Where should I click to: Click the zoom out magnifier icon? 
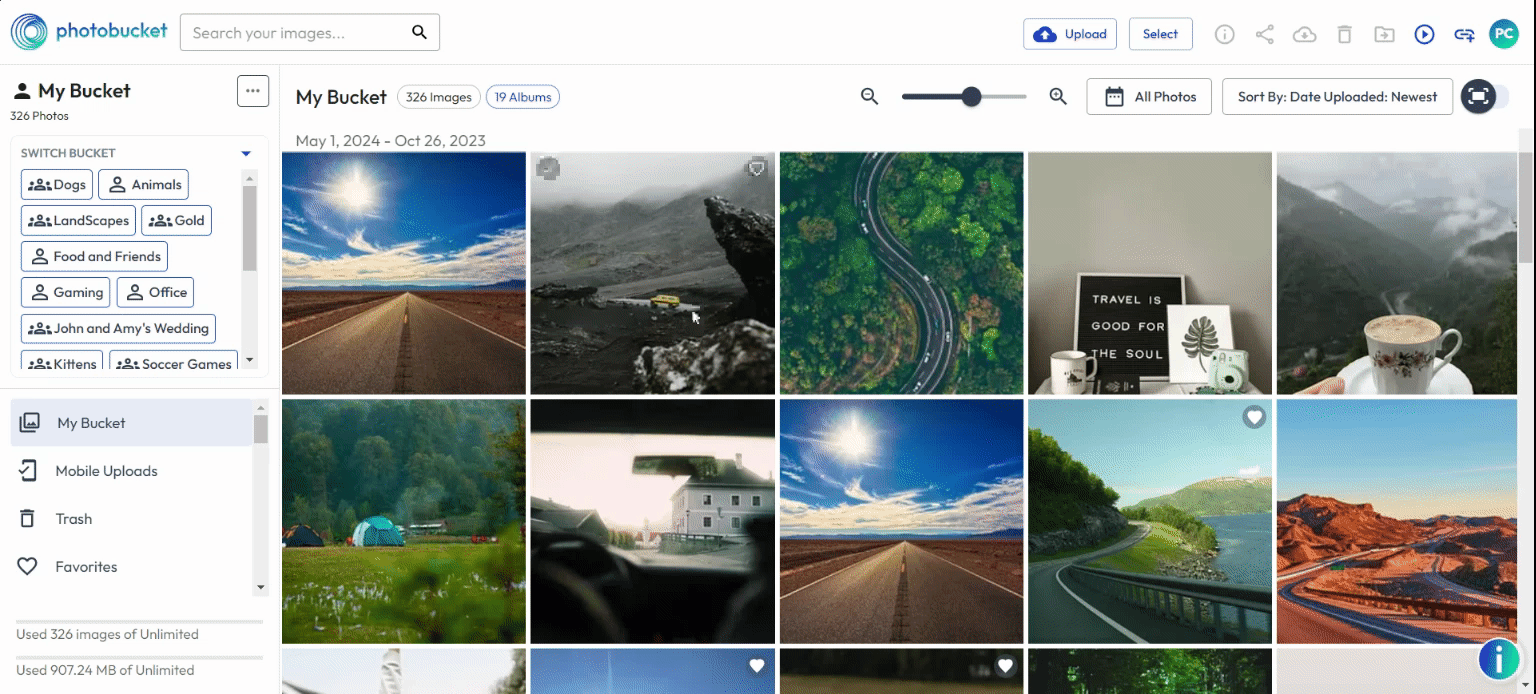coord(870,96)
